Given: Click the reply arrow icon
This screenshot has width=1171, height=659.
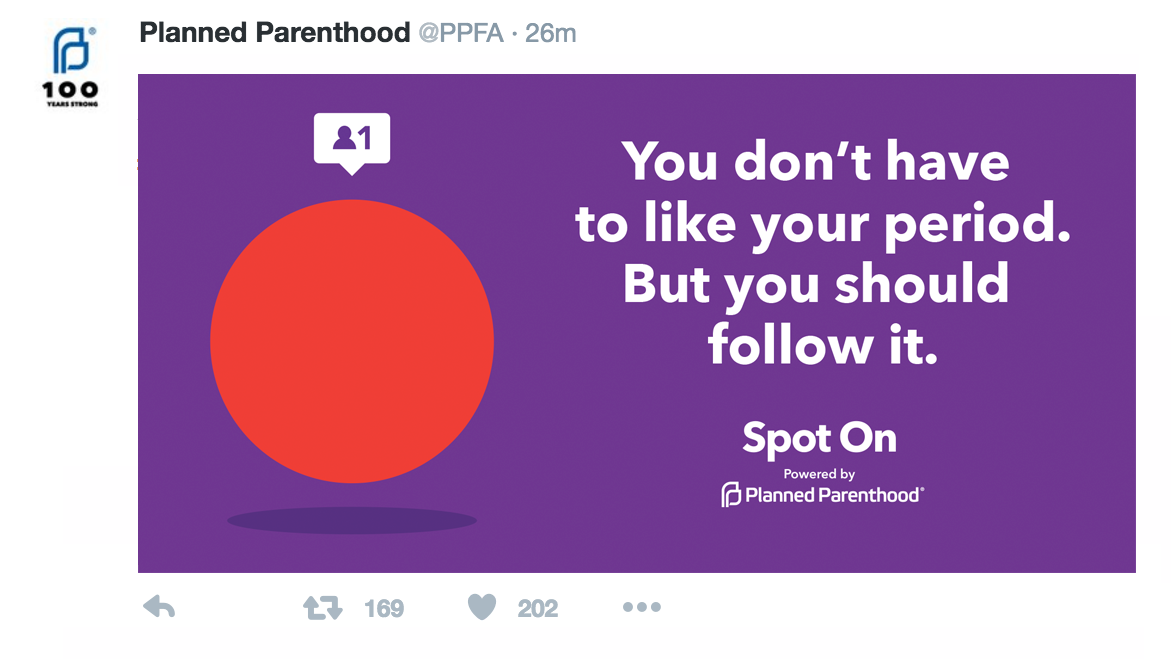Looking at the screenshot, I should click(x=159, y=607).
